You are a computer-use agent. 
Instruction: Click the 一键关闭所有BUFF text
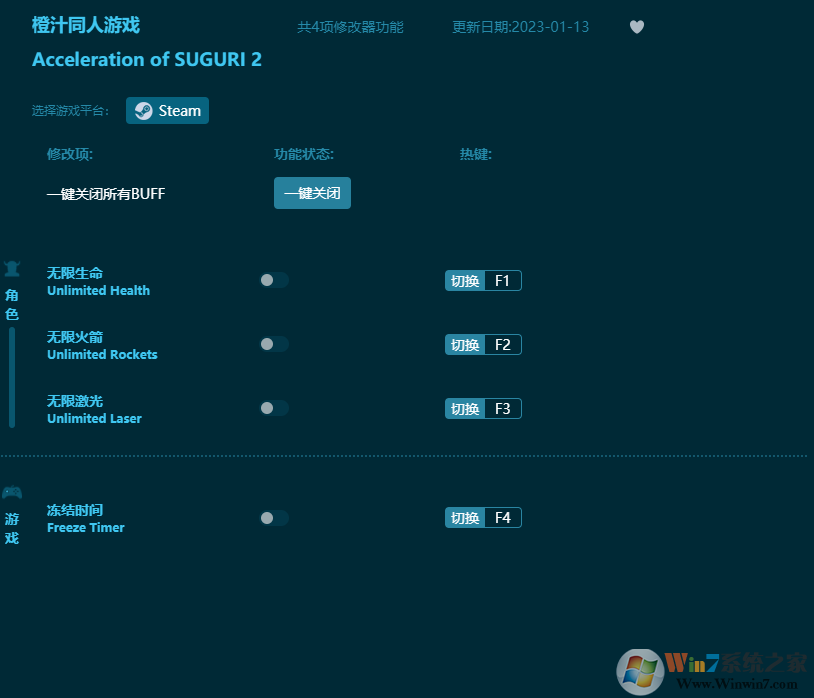[106, 194]
